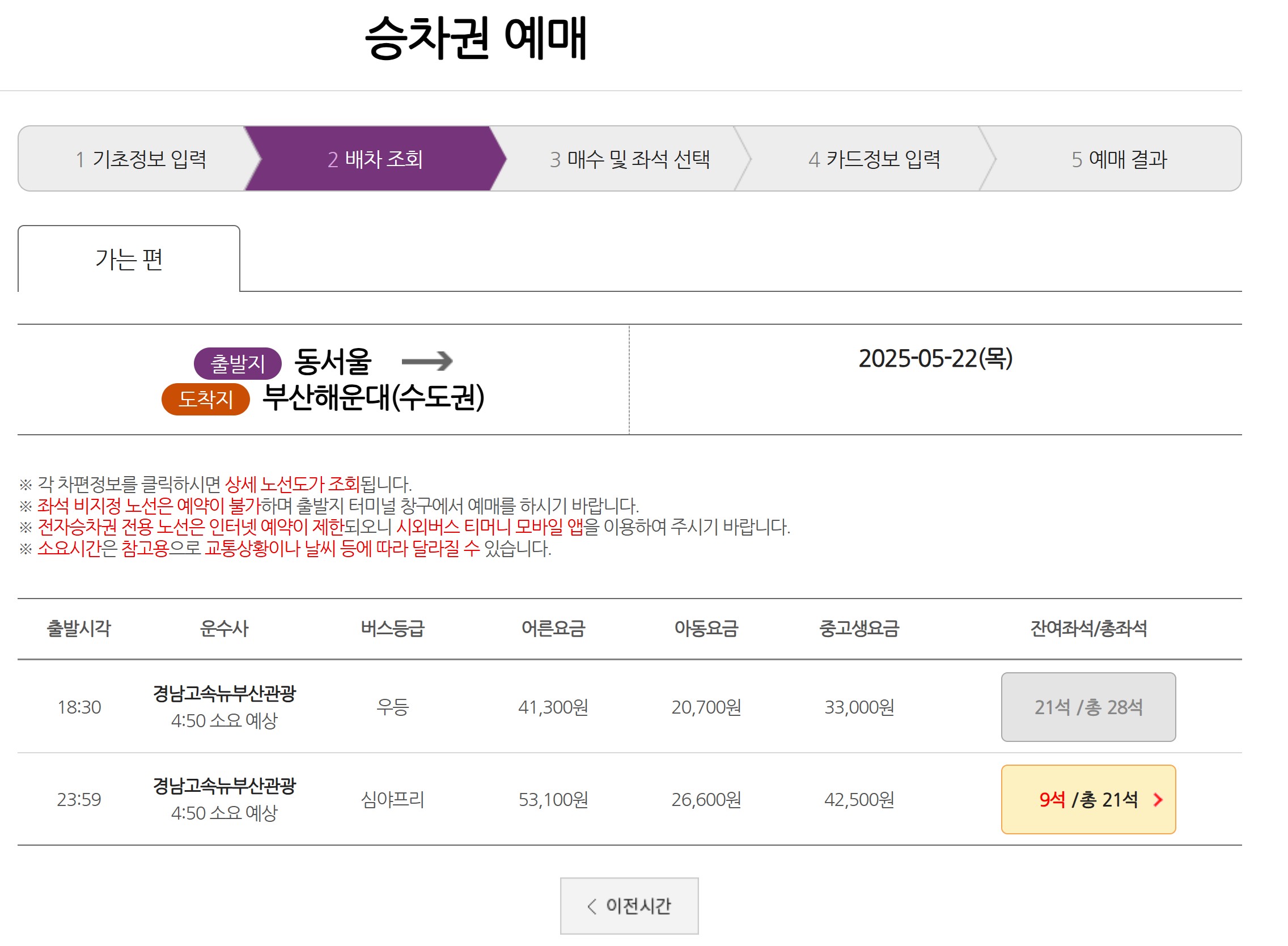Click 경남고속뉴부산관광 in the 심야프리 row
Viewport: 1288px width, 946px height.
point(224,786)
